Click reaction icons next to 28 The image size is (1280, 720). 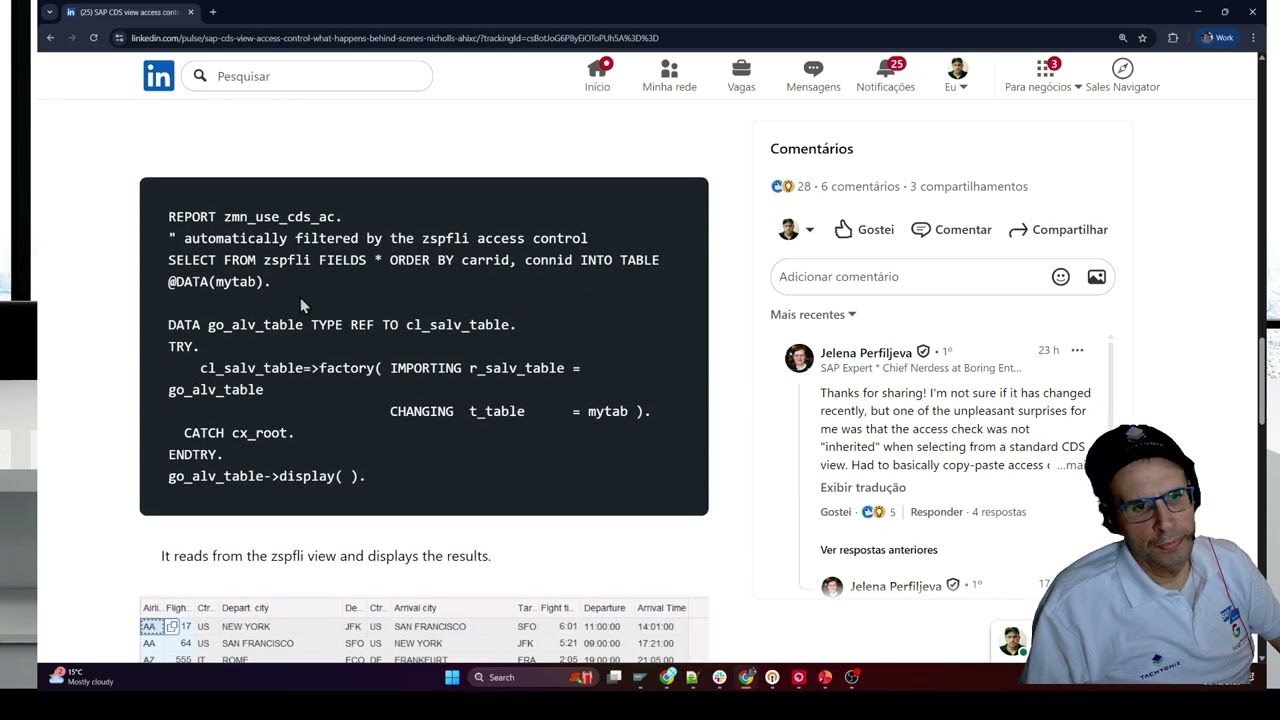coord(782,186)
